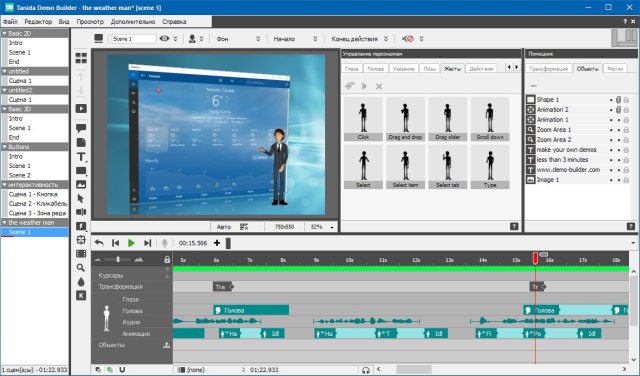
Task: Click the muted sound icon in toolbar
Action: pos(407,39)
